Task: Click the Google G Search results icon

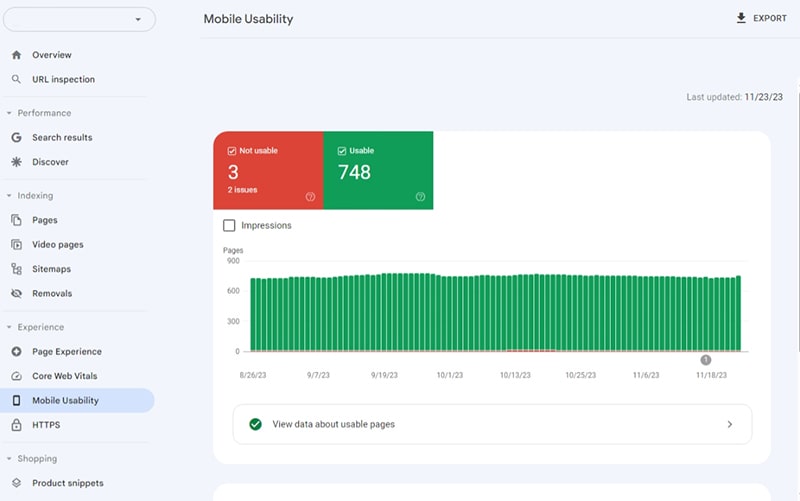Action: 16,137
